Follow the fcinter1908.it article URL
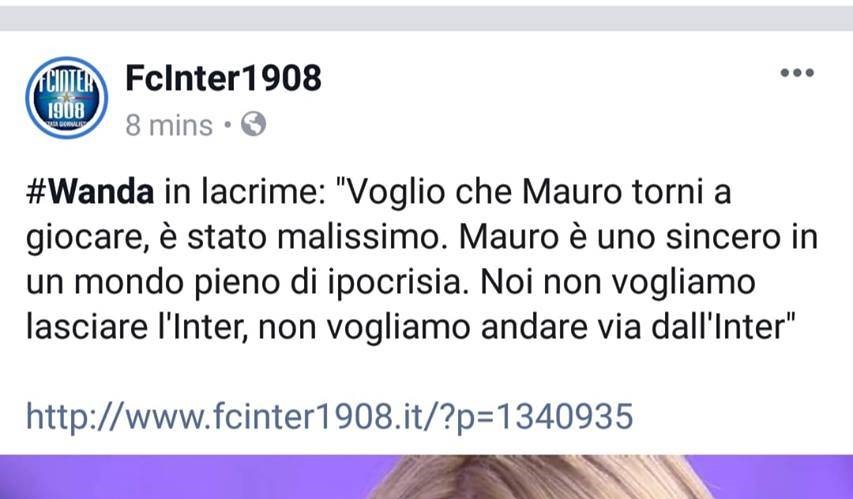Screen dimensions: 853x499 pos(330,416)
